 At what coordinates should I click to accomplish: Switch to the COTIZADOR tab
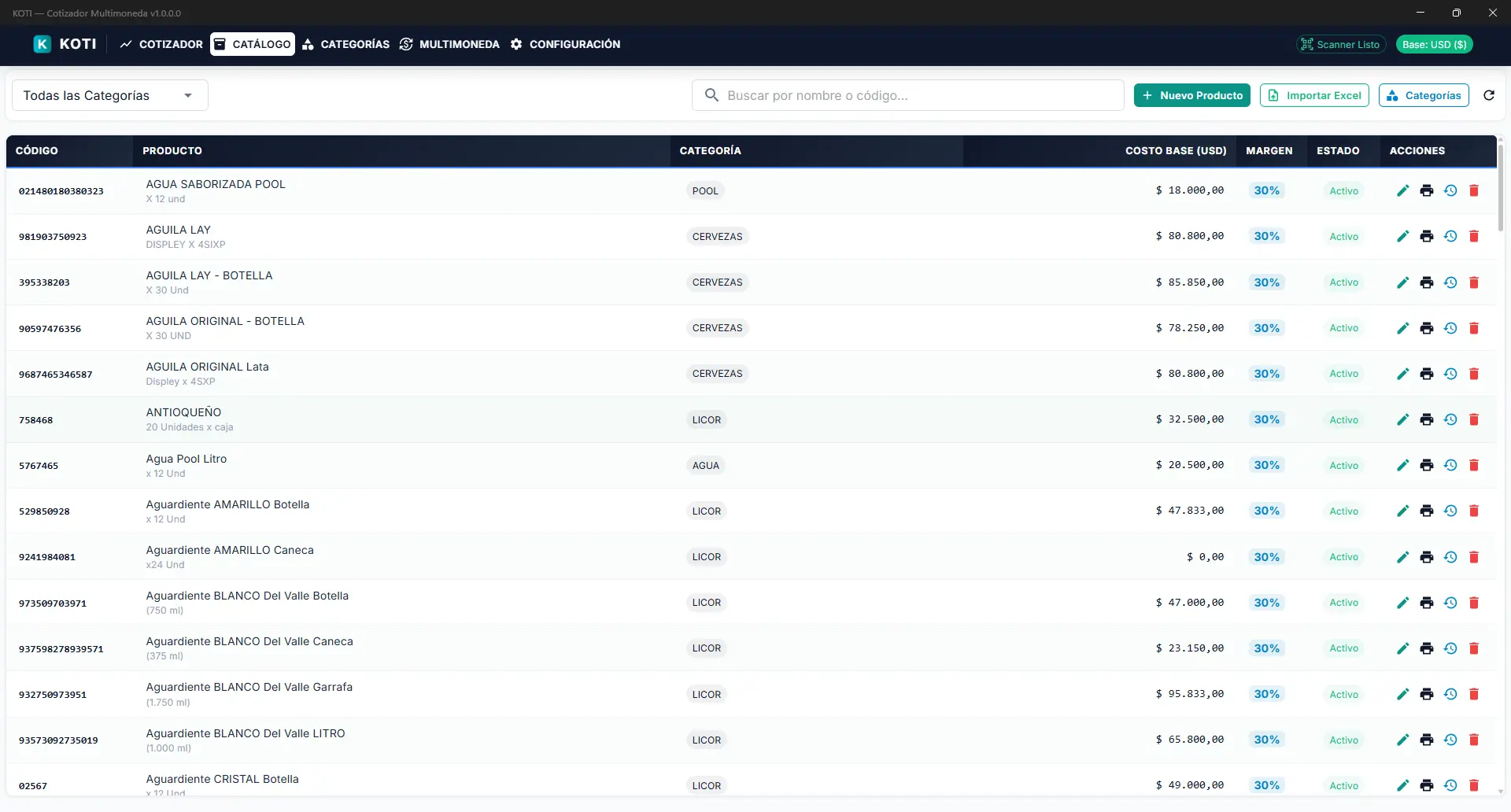click(161, 44)
